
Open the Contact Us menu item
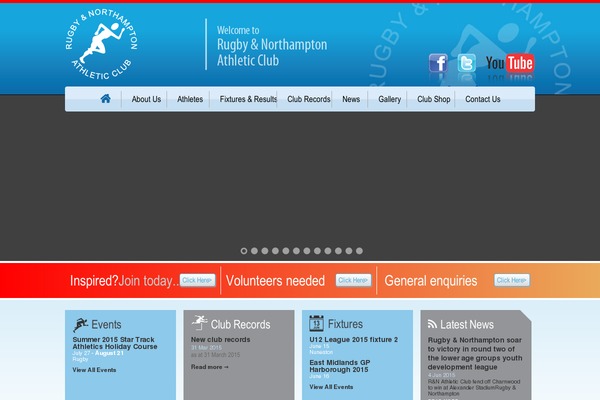click(x=483, y=99)
